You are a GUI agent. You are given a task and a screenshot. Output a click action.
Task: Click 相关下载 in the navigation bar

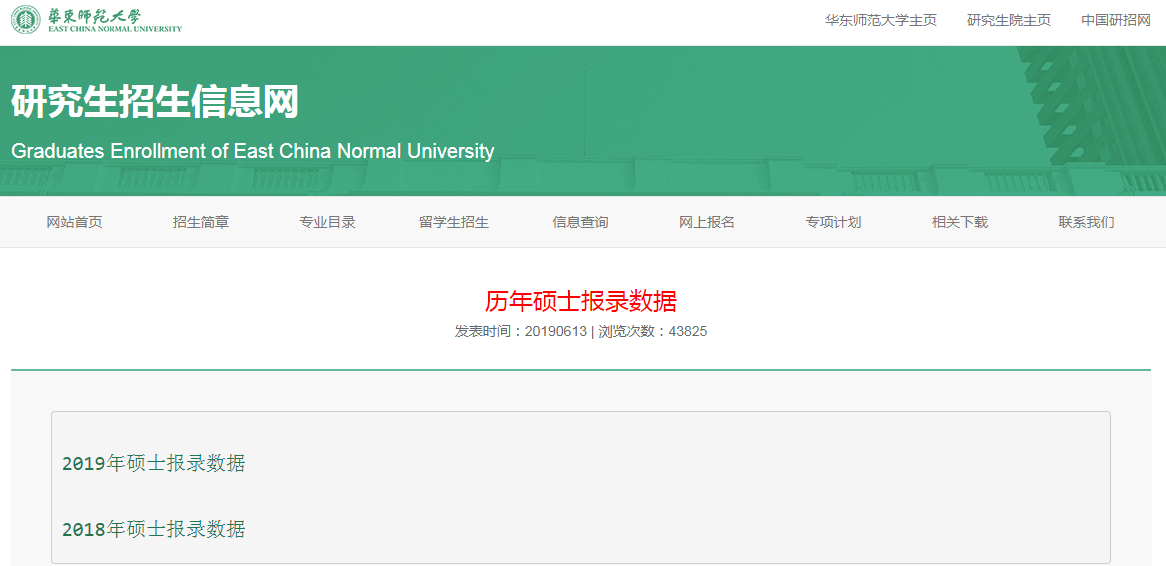click(x=960, y=222)
